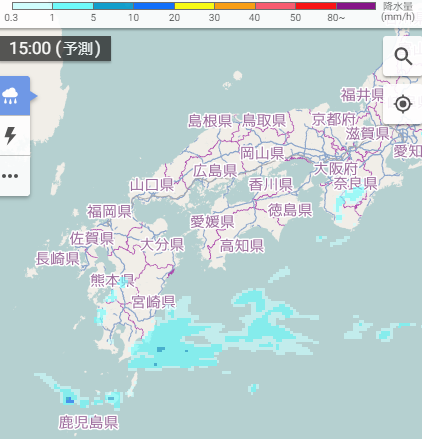Click the yellow 20-30 legend swatch
Viewport: 422px width, 439px height.
(x=195, y=6)
